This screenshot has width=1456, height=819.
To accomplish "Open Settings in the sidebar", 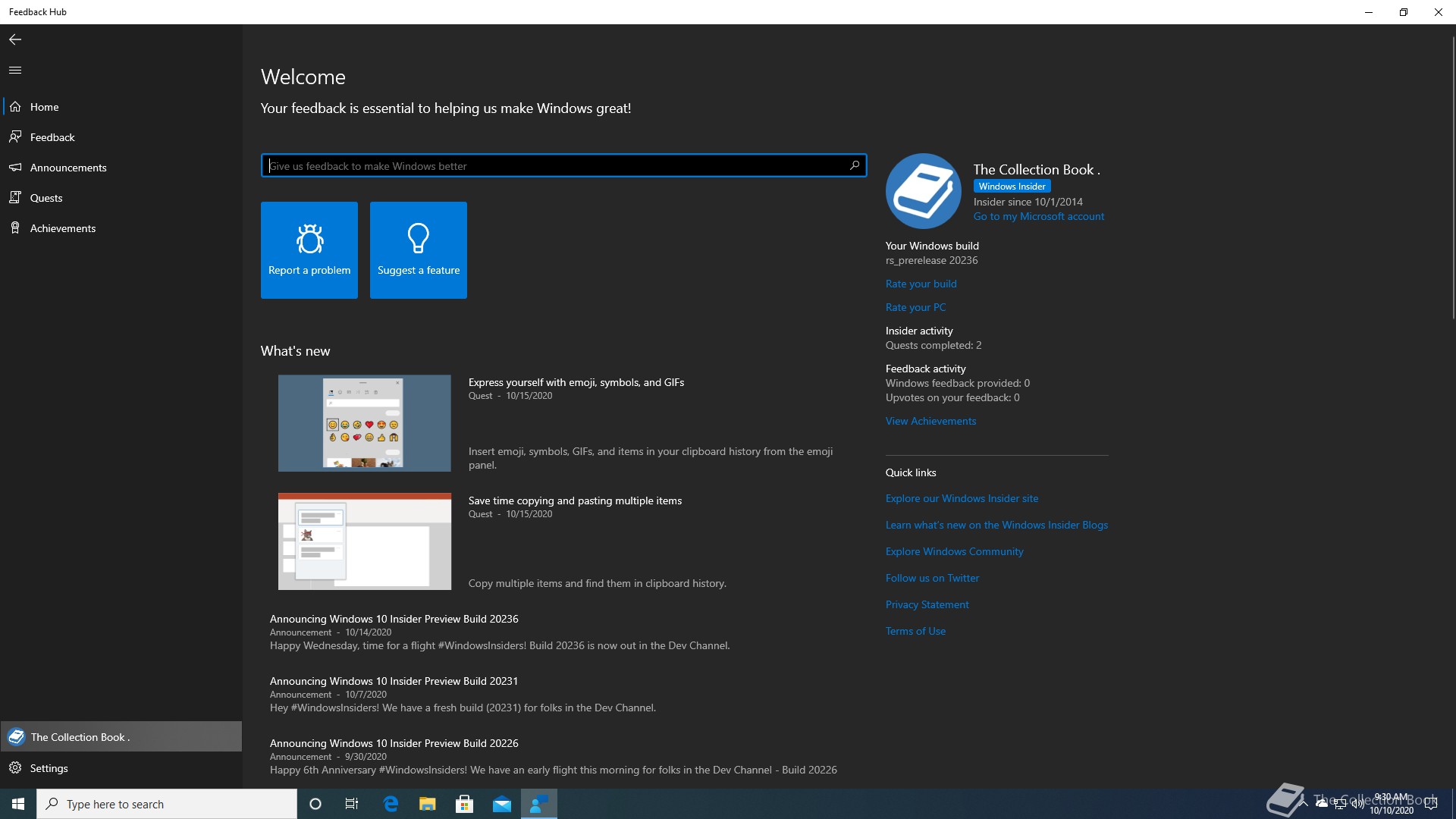I will (x=121, y=768).
